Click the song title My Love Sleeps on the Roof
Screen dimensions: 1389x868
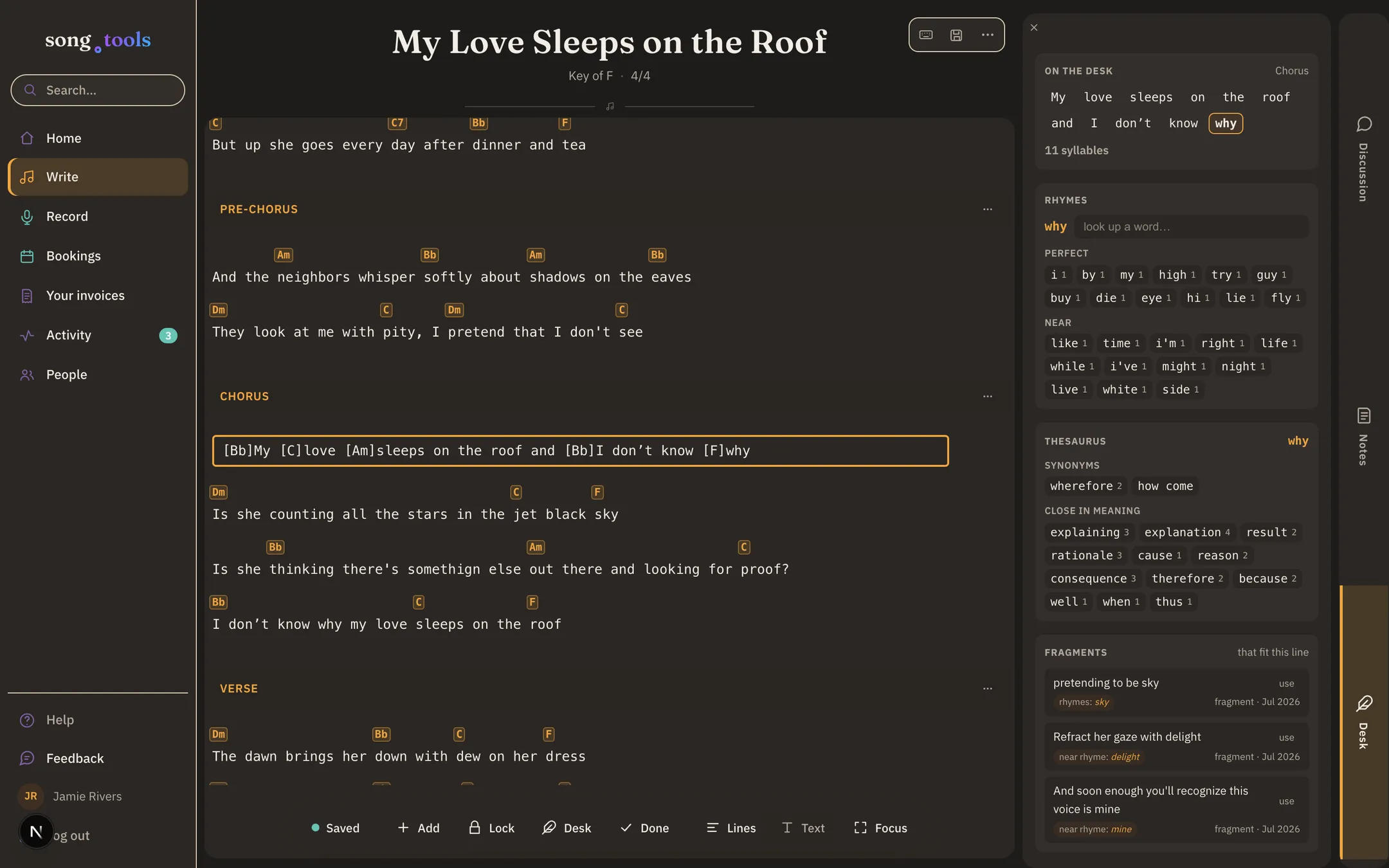pyautogui.click(x=610, y=42)
